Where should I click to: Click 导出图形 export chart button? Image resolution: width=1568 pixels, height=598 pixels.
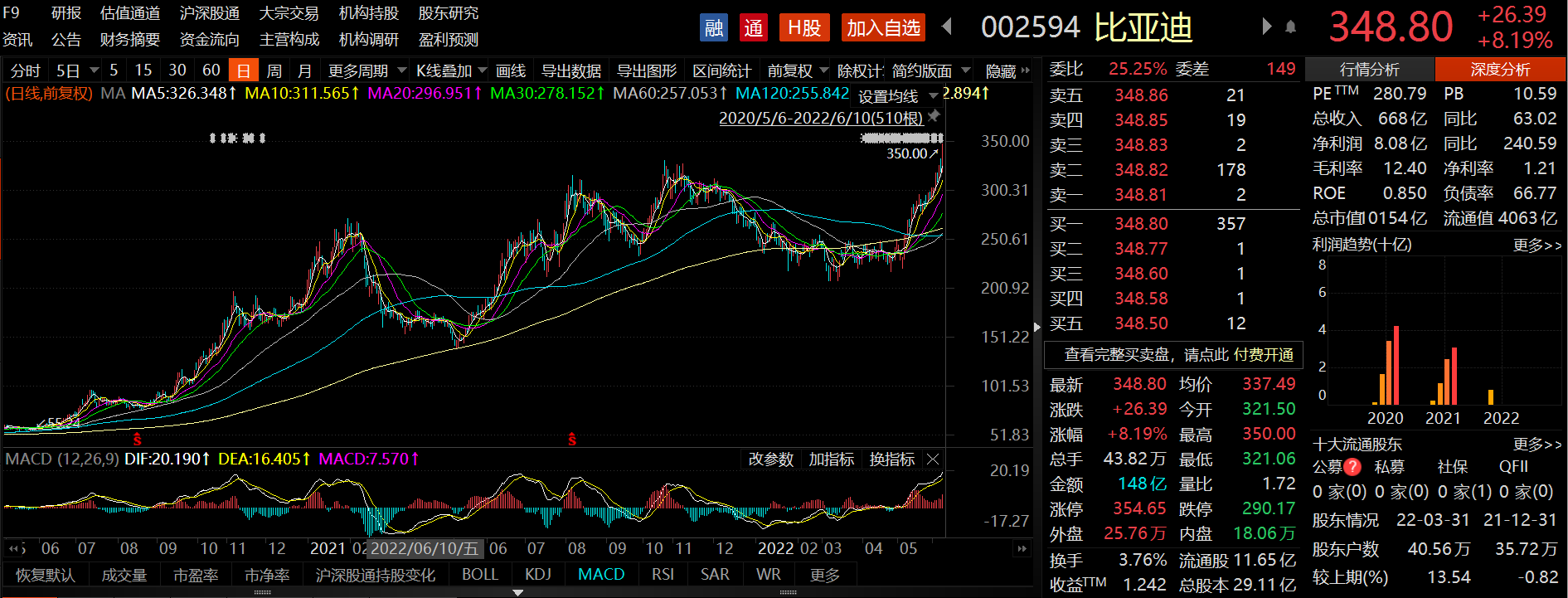(647, 70)
